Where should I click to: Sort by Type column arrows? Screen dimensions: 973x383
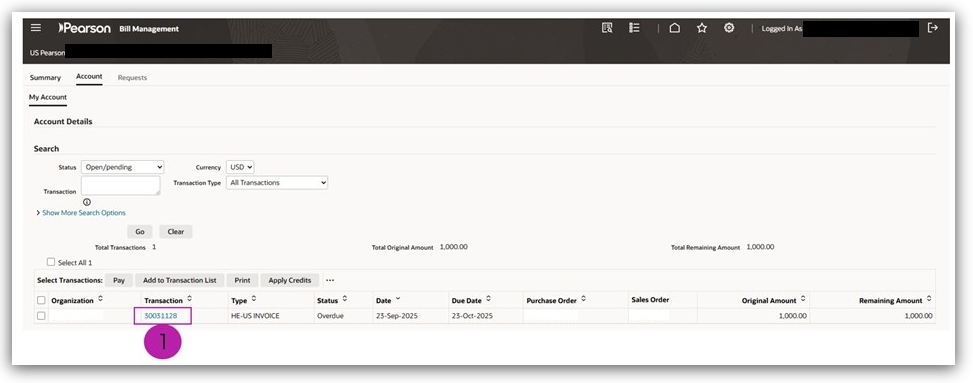click(x=254, y=299)
